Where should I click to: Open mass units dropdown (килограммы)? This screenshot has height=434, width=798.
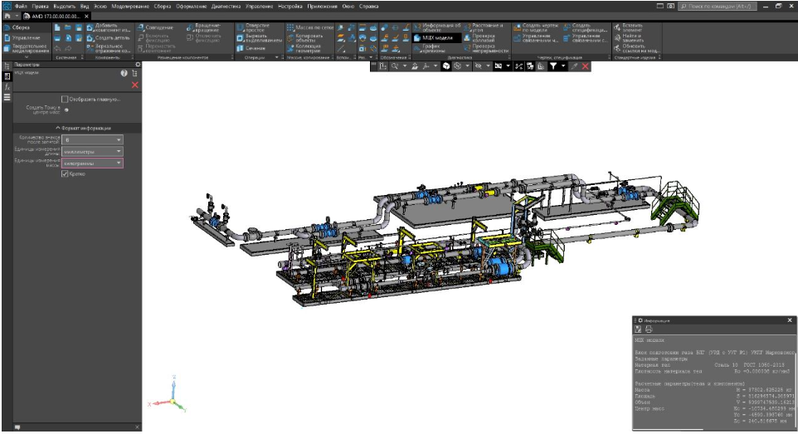point(92,163)
